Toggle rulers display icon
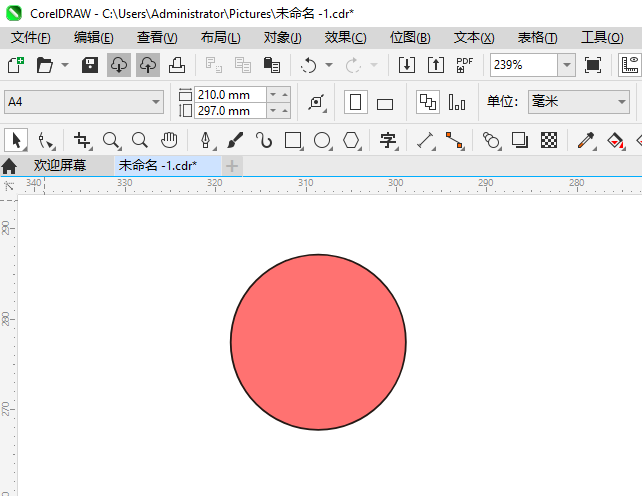Image resolution: width=642 pixels, height=496 pixels. [x=630, y=65]
